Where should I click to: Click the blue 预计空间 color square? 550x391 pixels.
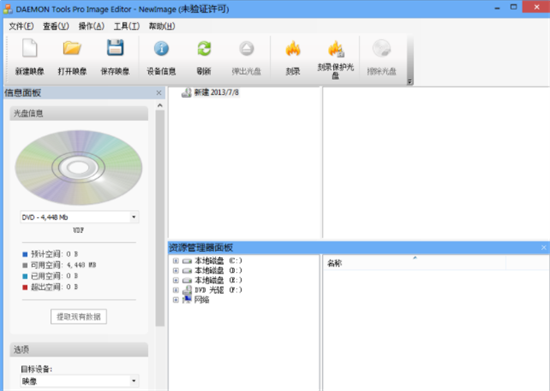(x=25, y=254)
